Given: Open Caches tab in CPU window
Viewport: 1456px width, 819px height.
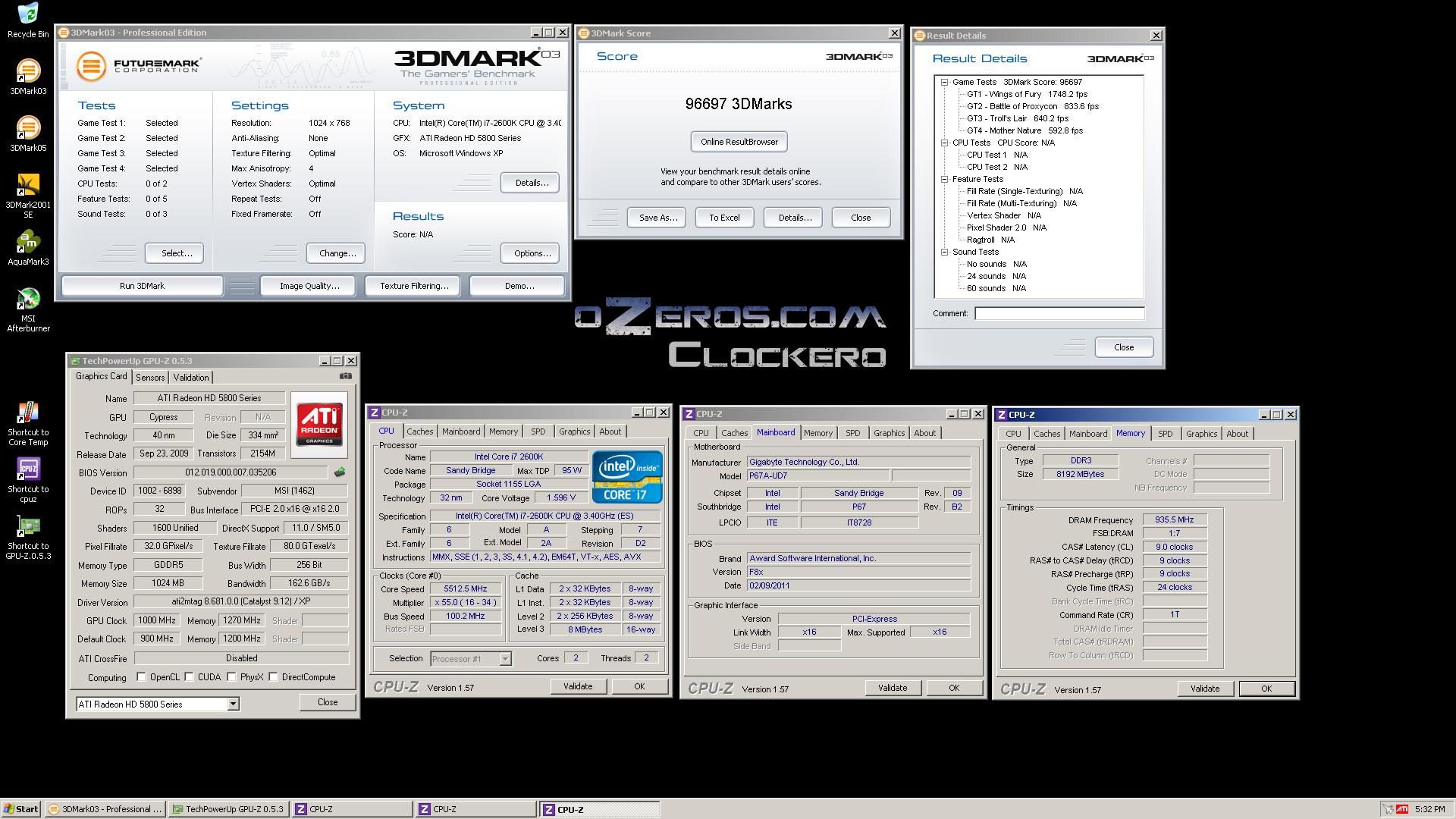Looking at the screenshot, I should tap(419, 431).
